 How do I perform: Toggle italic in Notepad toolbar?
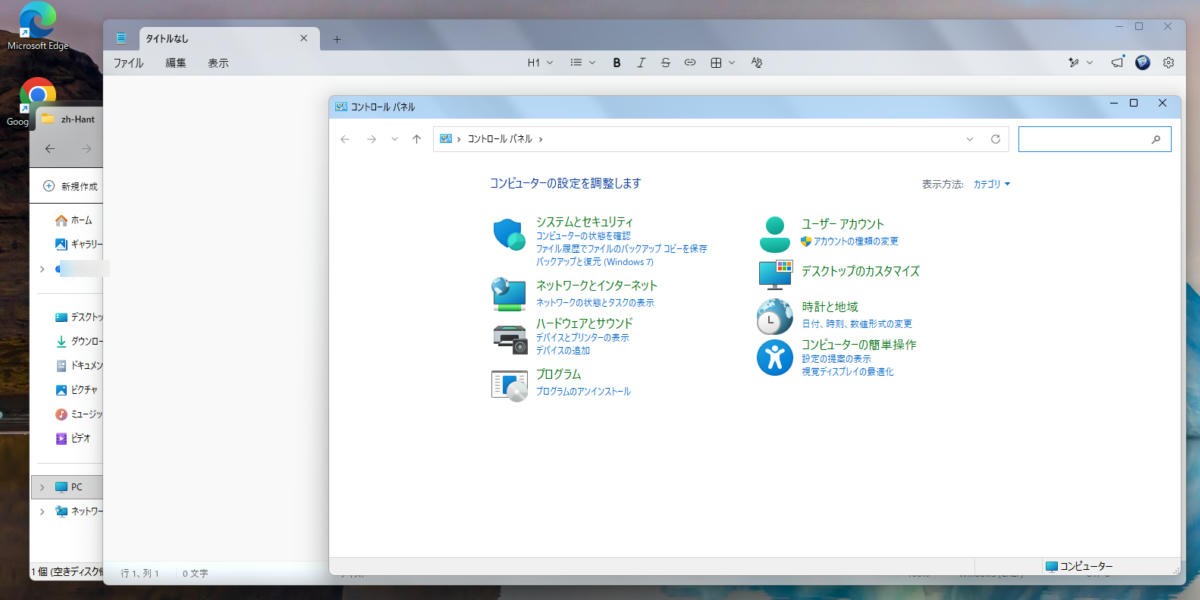pos(641,63)
